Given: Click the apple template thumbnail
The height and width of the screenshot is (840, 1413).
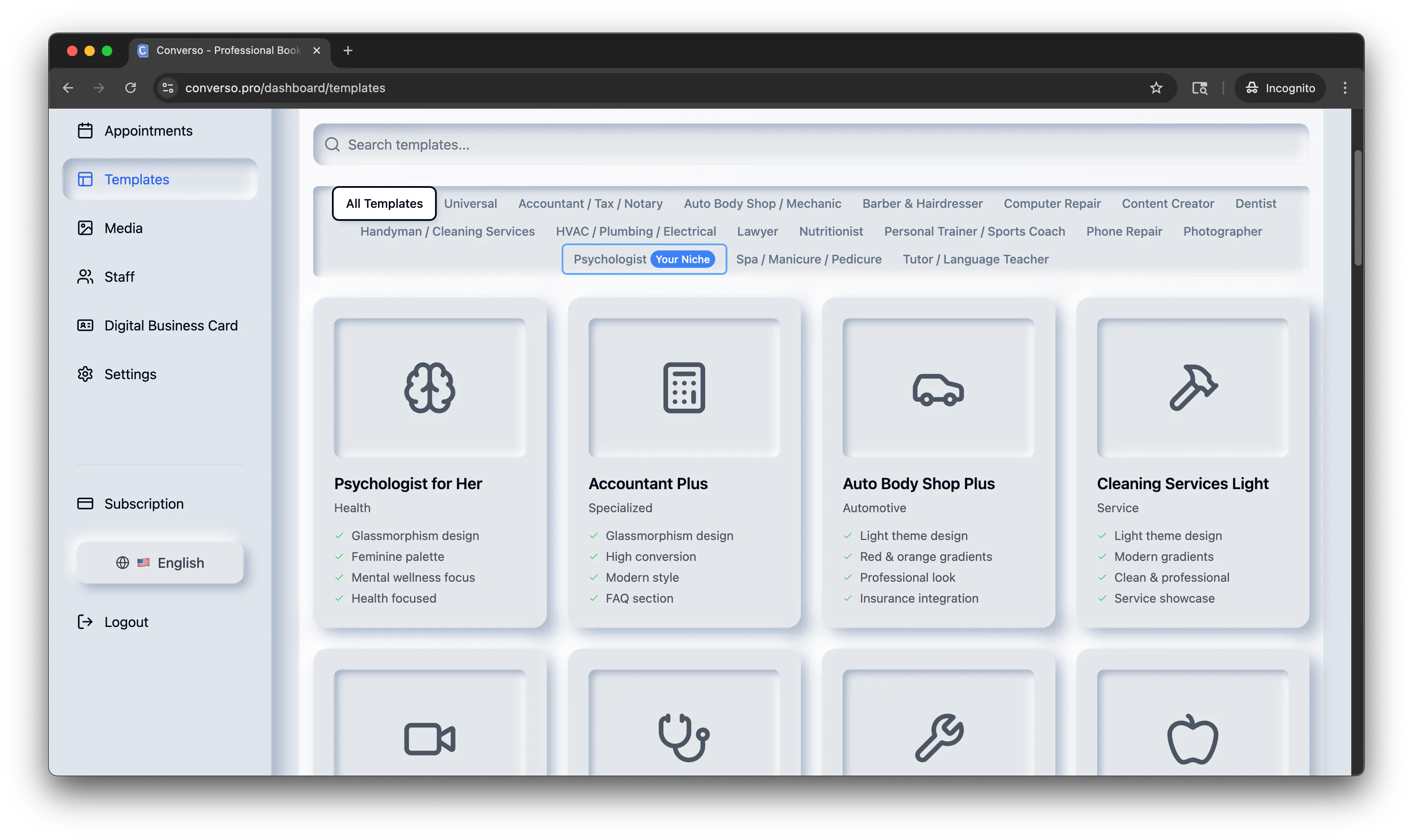Looking at the screenshot, I should click(x=1192, y=722).
